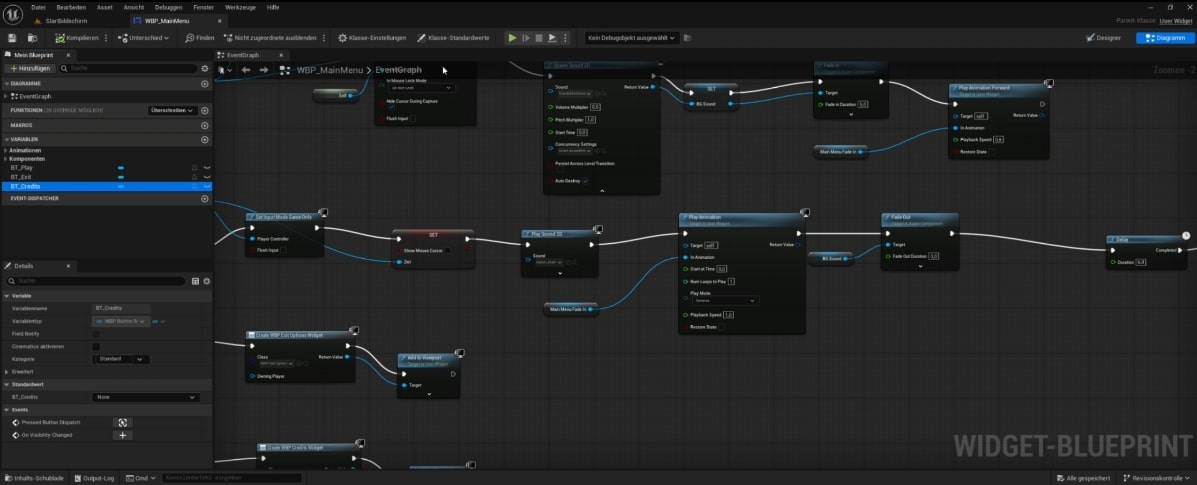This screenshot has width=1197, height=485.
Task: Enable Cinematics aktivieren checkbox
Action: pos(96,346)
